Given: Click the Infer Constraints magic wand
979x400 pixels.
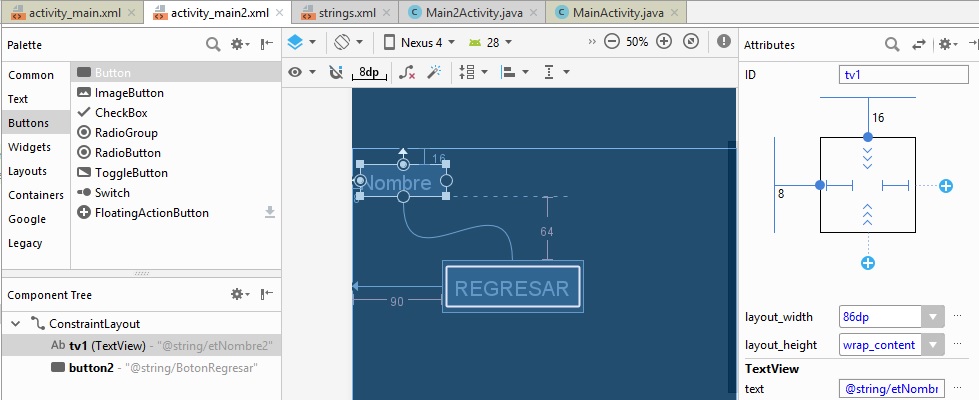Looking at the screenshot, I should pos(434,72).
